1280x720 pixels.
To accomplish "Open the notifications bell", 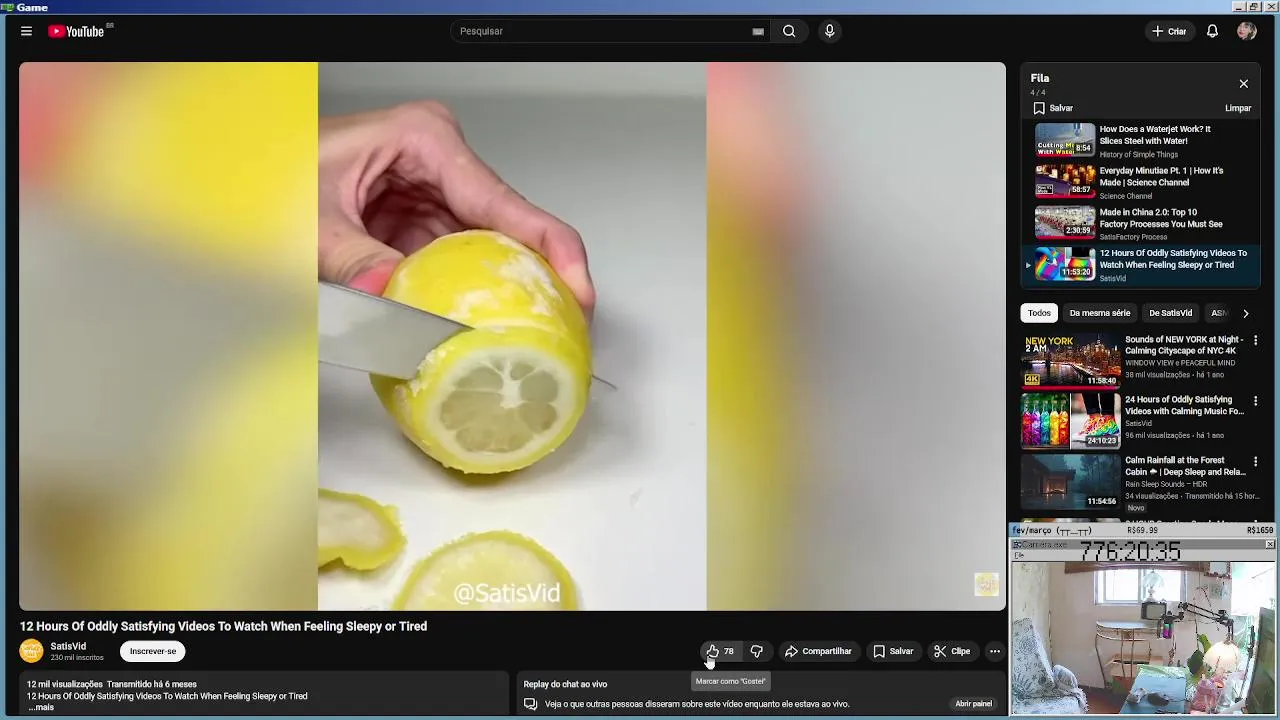I will coord(1212,31).
